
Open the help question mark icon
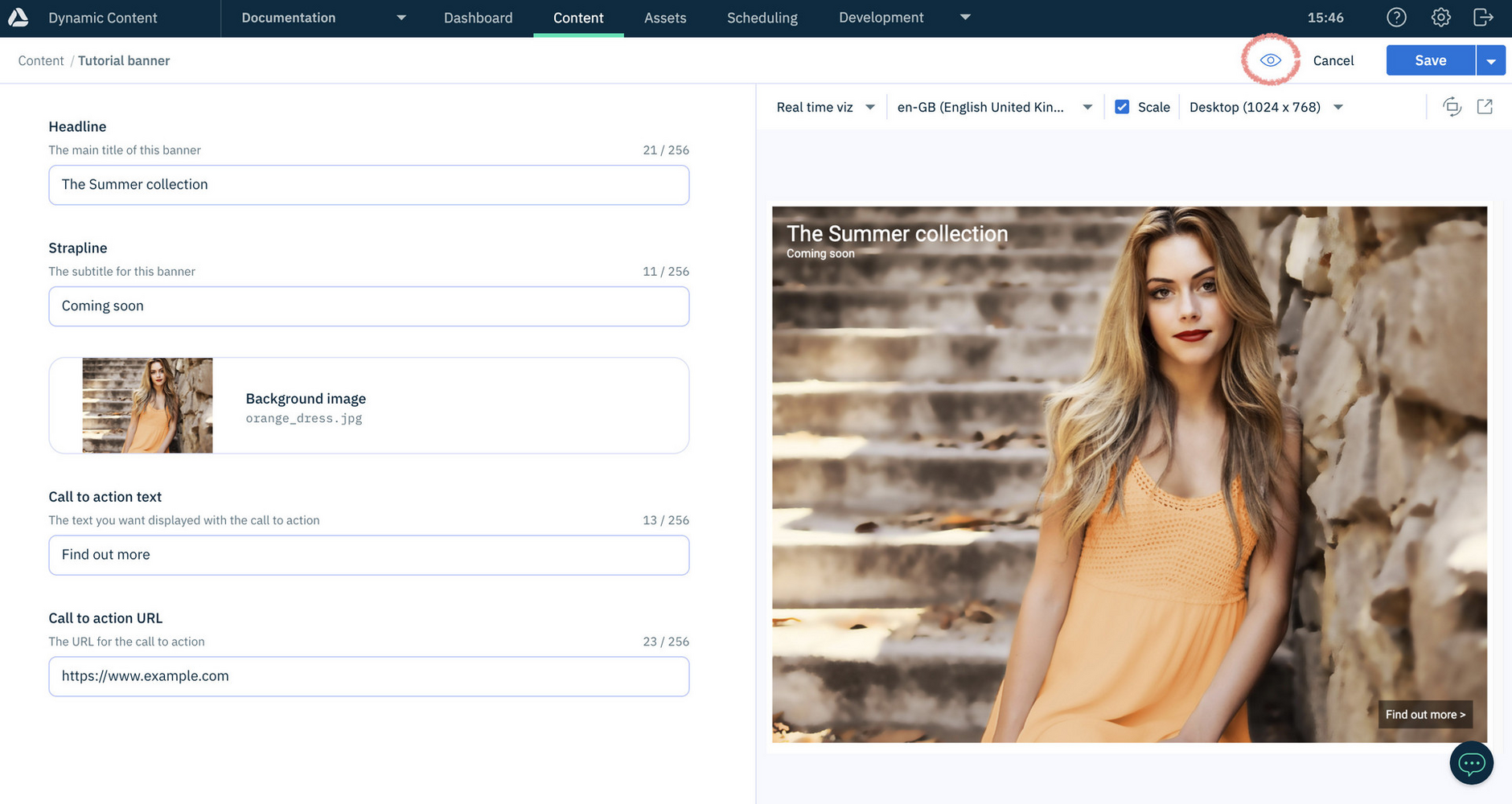(1396, 18)
